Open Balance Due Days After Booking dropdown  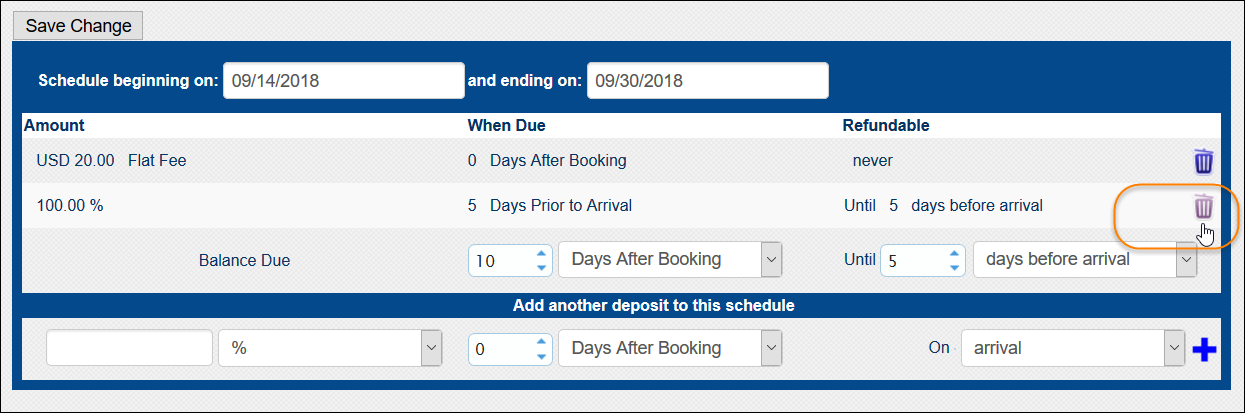click(x=670, y=260)
